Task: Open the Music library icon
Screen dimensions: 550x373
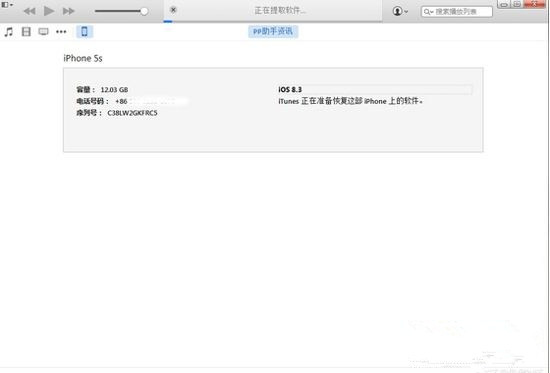Action: [x=9, y=32]
